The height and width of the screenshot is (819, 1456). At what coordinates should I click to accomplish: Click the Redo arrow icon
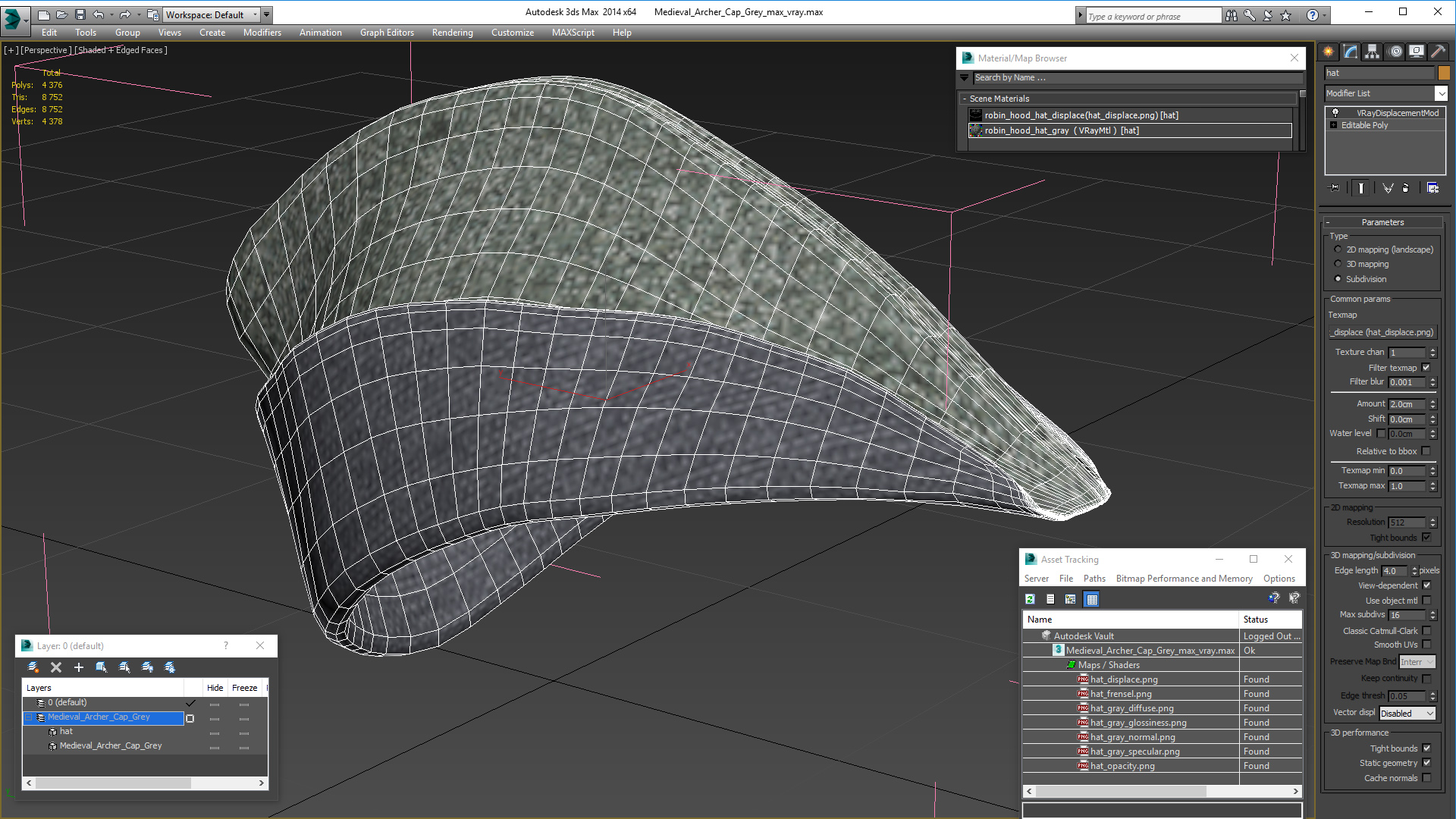[x=125, y=14]
